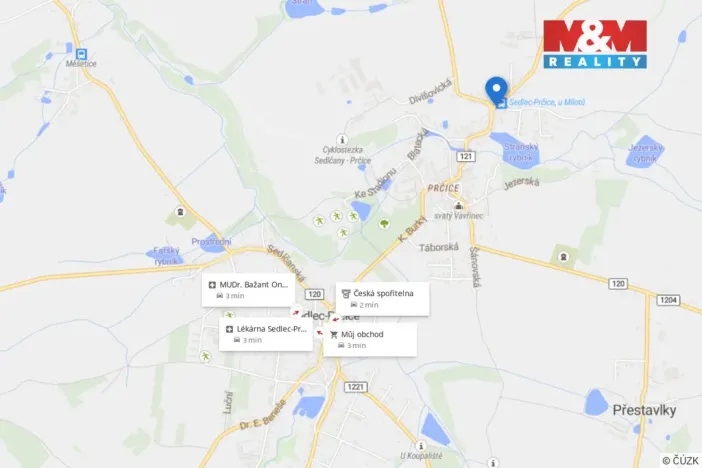702x468 pixels.
Task: Select the green tree park icon
Action: pyautogui.click(x=384, y=223)
